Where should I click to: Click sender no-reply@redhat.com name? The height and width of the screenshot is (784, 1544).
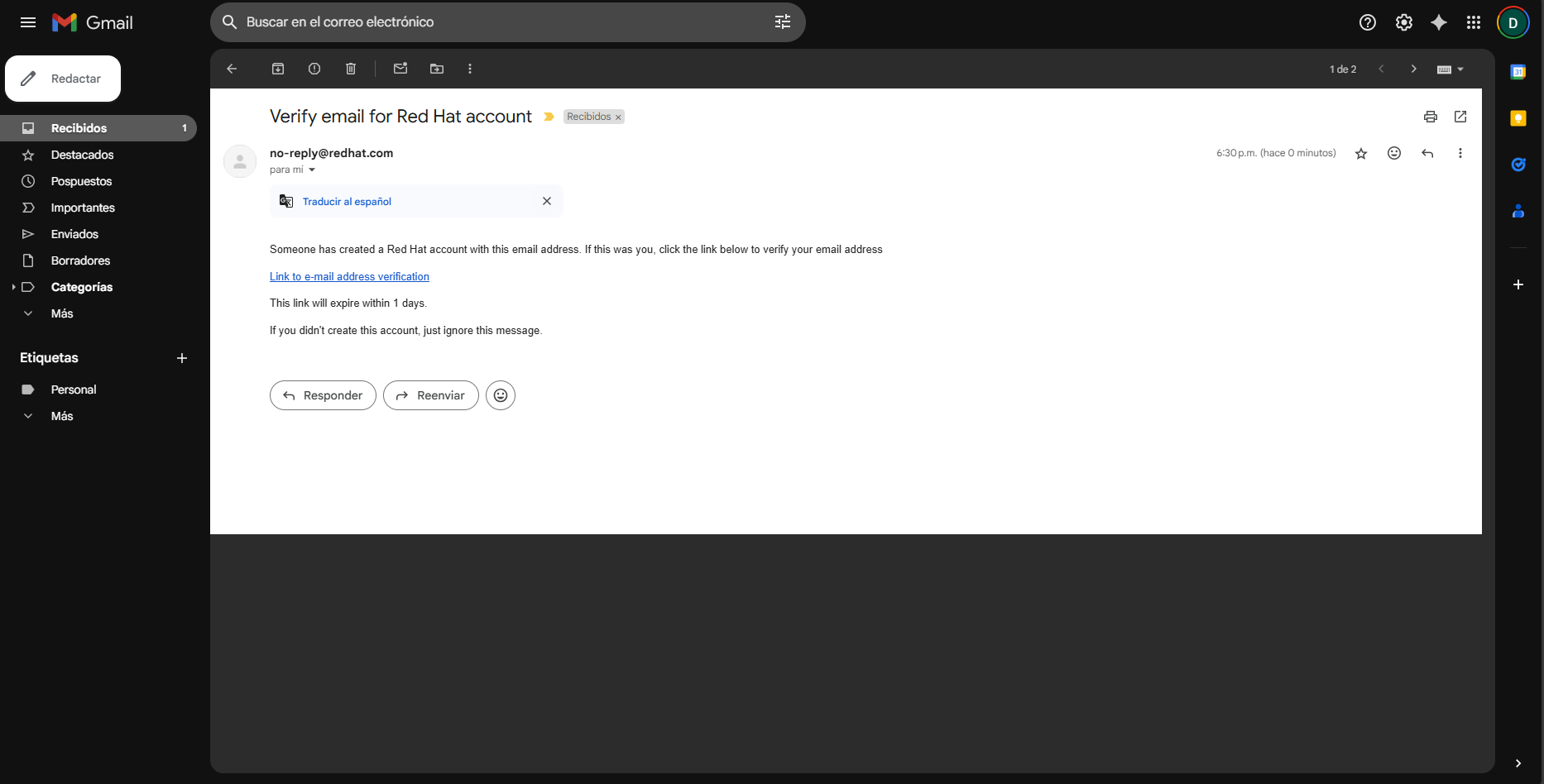point(331,153)
